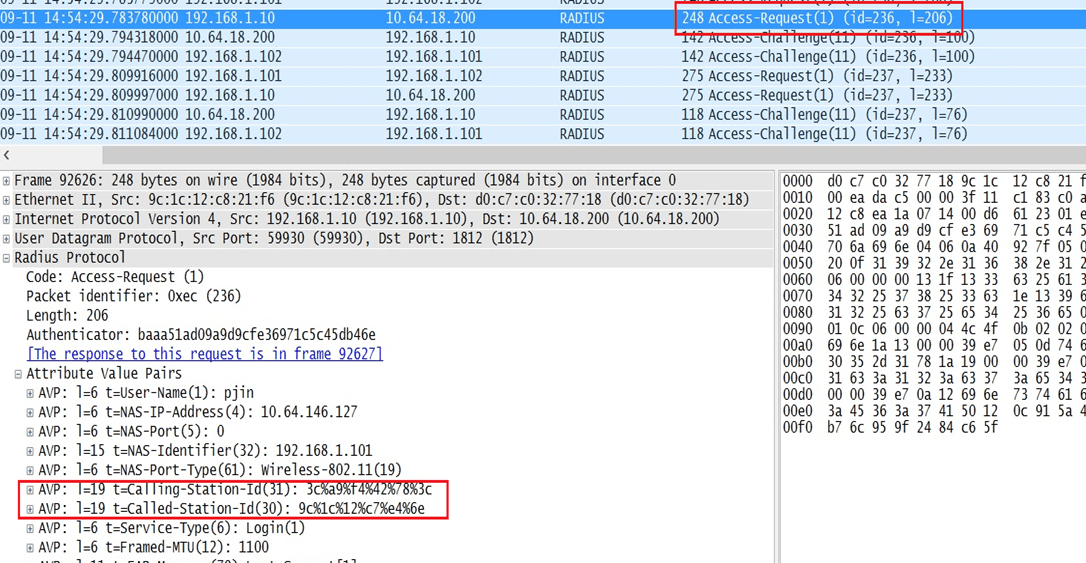This screenshot has height=563, width=1086.
Task: Select Access-Challenge id=236 packet from 192.168.1.102
Action: pos(543,57)
